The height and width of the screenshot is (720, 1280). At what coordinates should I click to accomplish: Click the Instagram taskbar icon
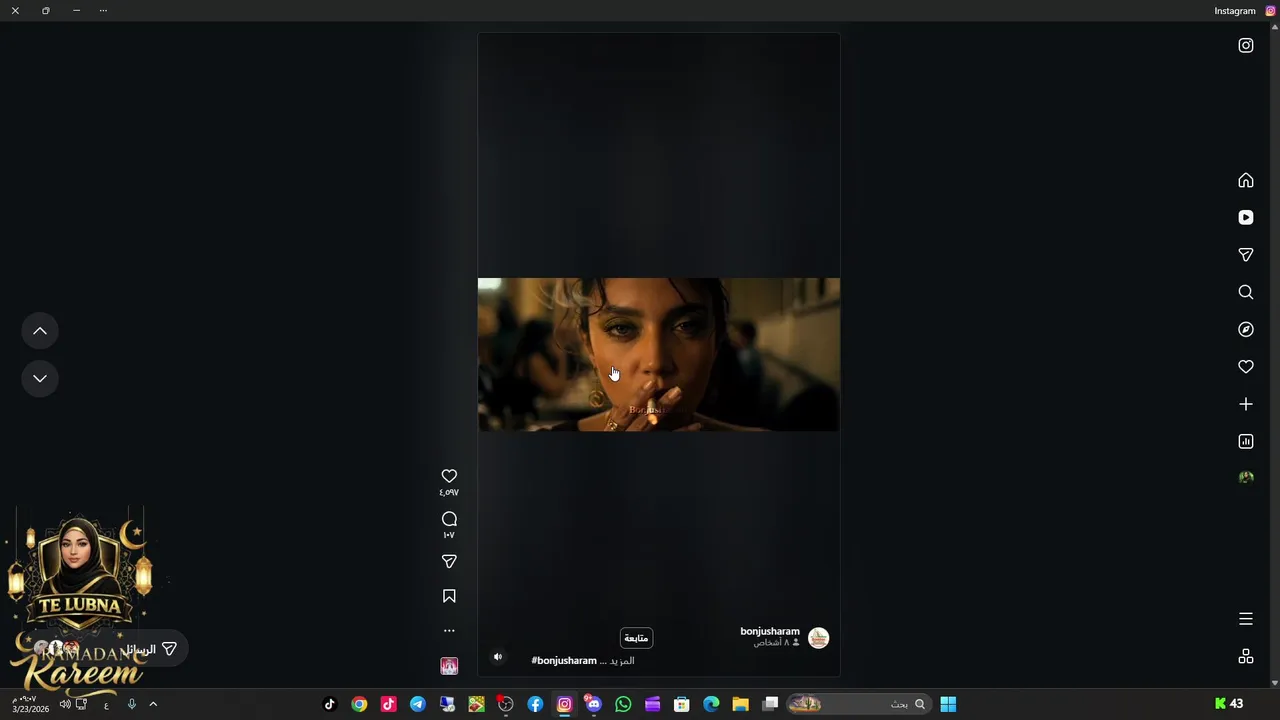coord(564,704)
